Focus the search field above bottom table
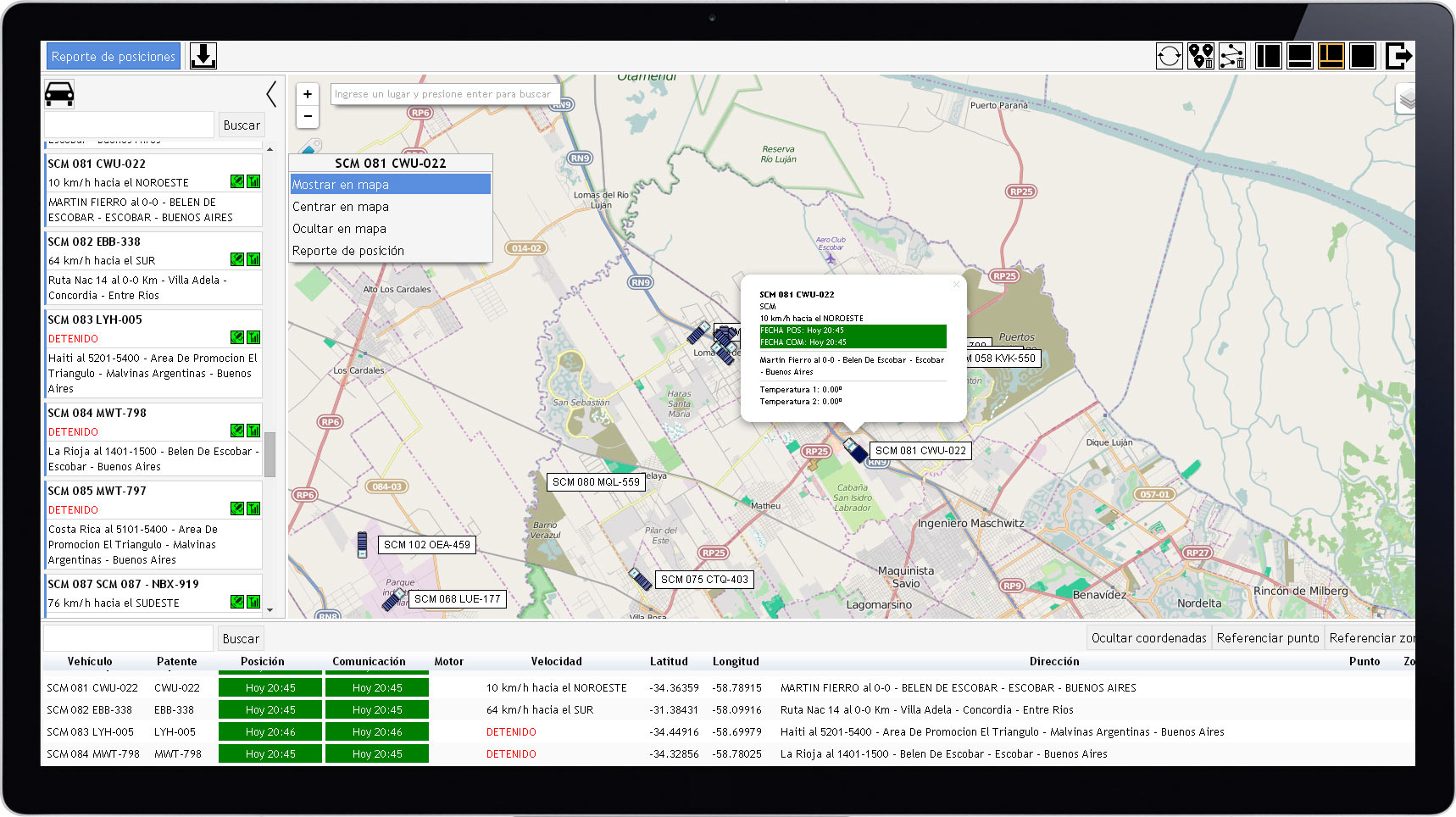Image resolution: width=1456 pixels, height=817 pixels. click(x=128, y=638)
